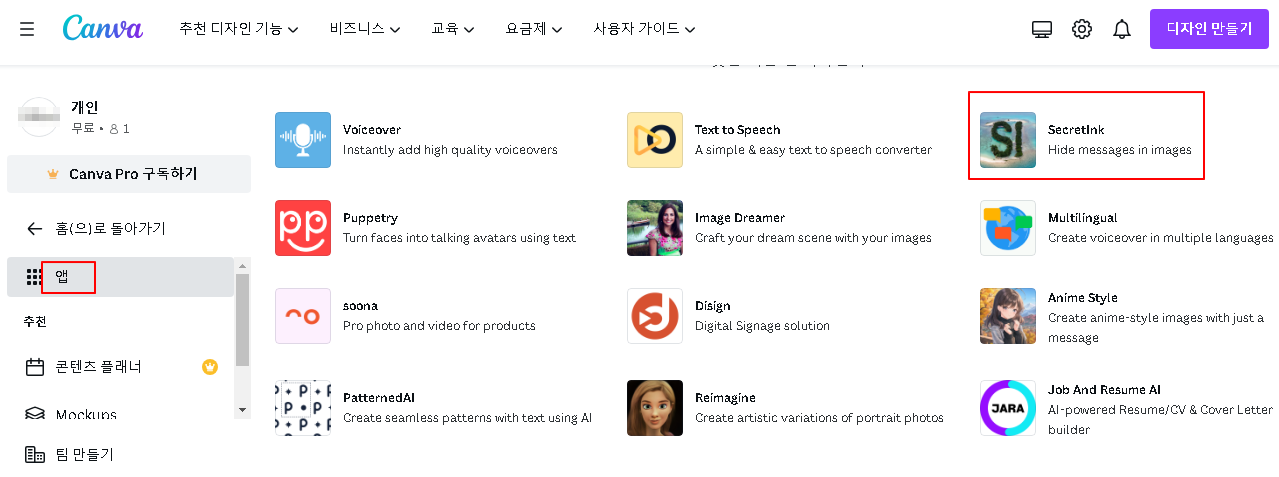Open the hamburger menu icon
The image size is (1279, 477).
coord(27,29)
